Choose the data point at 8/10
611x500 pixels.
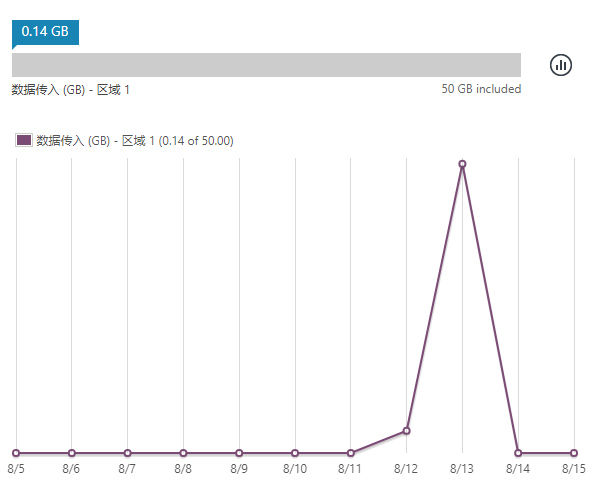pos(295,453)
